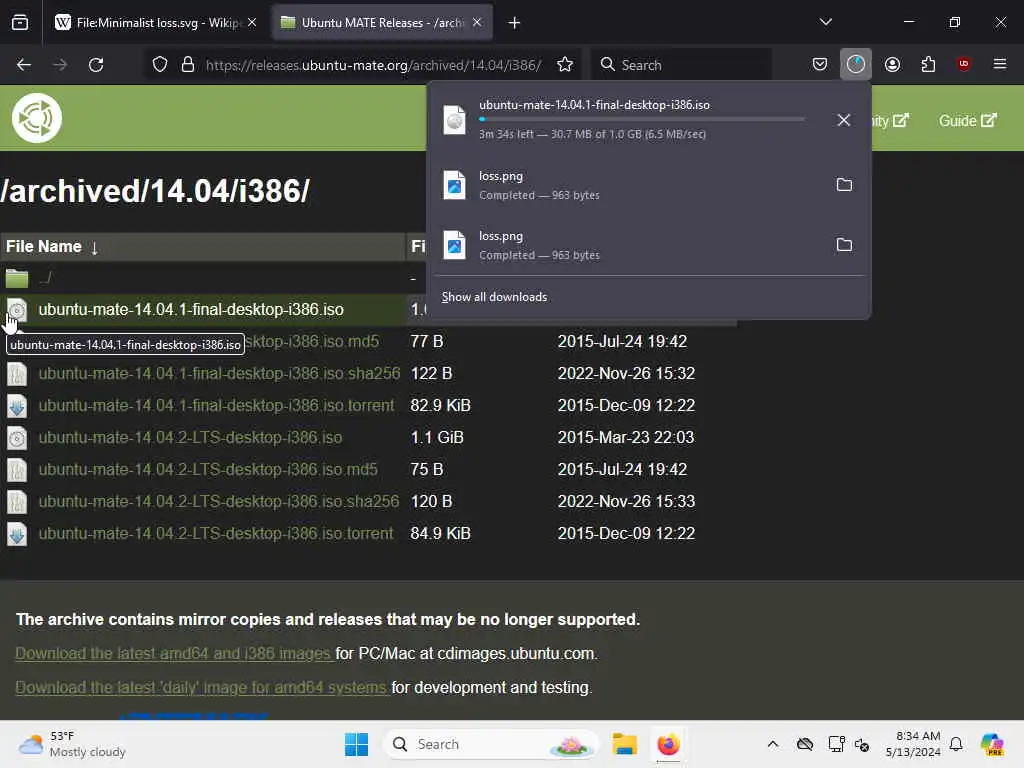Click the ISO download progress bar
This screenshot has height=768, width=1024.
[x=642, y=119]
